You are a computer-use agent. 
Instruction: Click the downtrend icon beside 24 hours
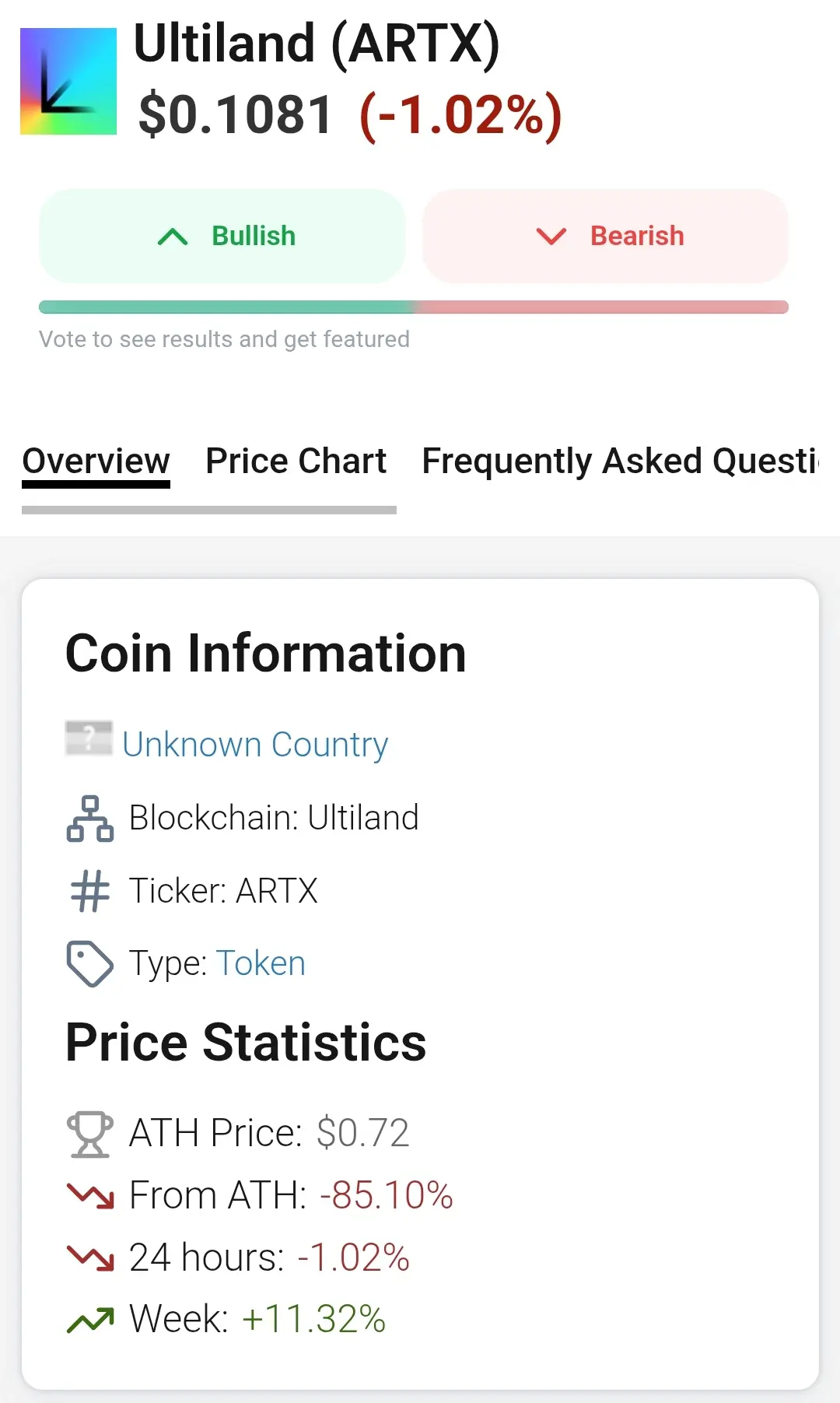coord(90,1257)
